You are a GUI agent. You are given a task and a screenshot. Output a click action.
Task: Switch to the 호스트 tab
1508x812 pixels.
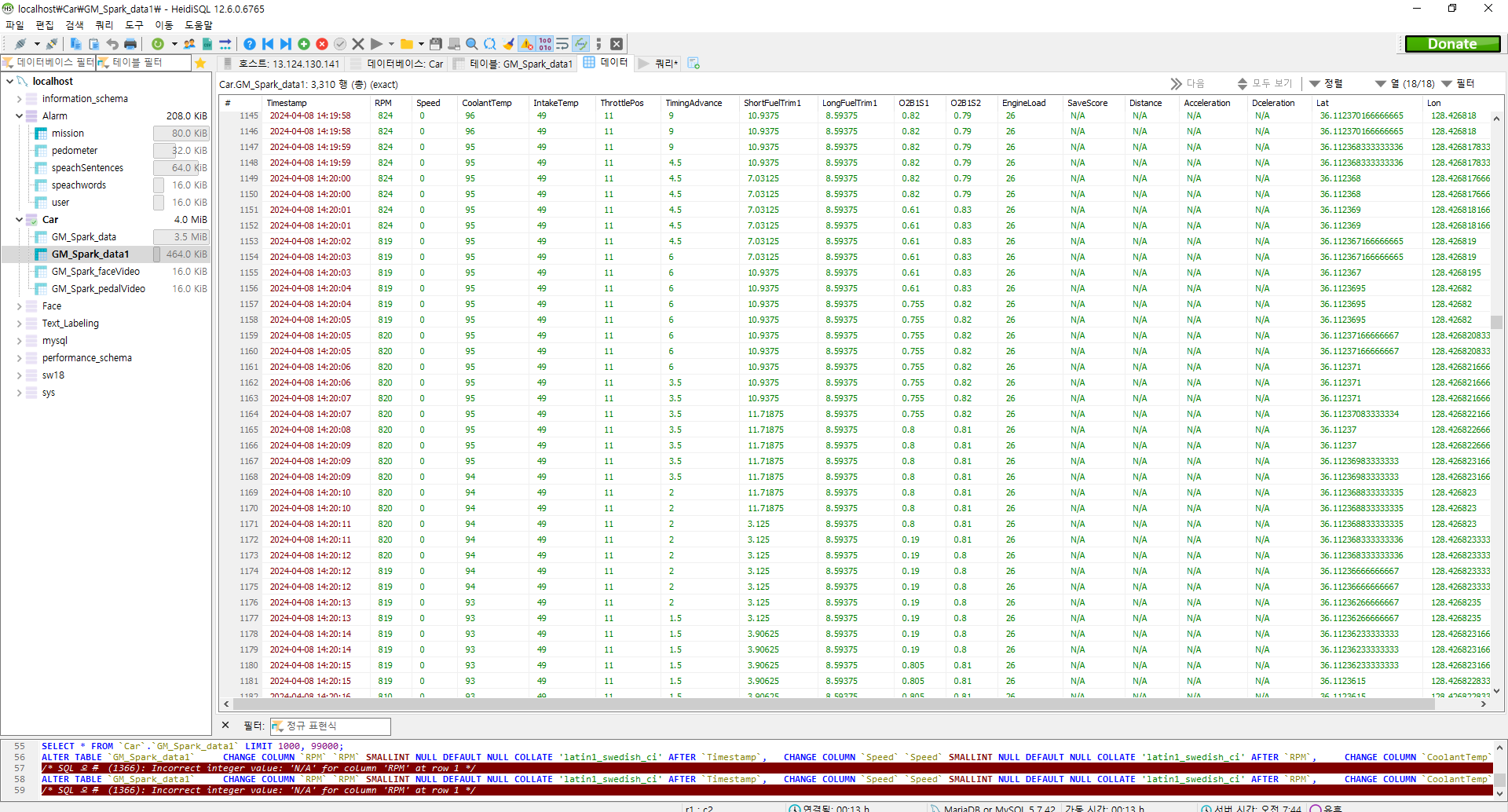tap(281, 64)
